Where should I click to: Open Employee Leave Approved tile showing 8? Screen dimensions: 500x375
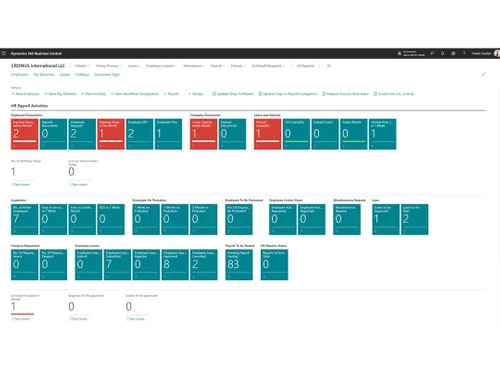pos(175,265)
